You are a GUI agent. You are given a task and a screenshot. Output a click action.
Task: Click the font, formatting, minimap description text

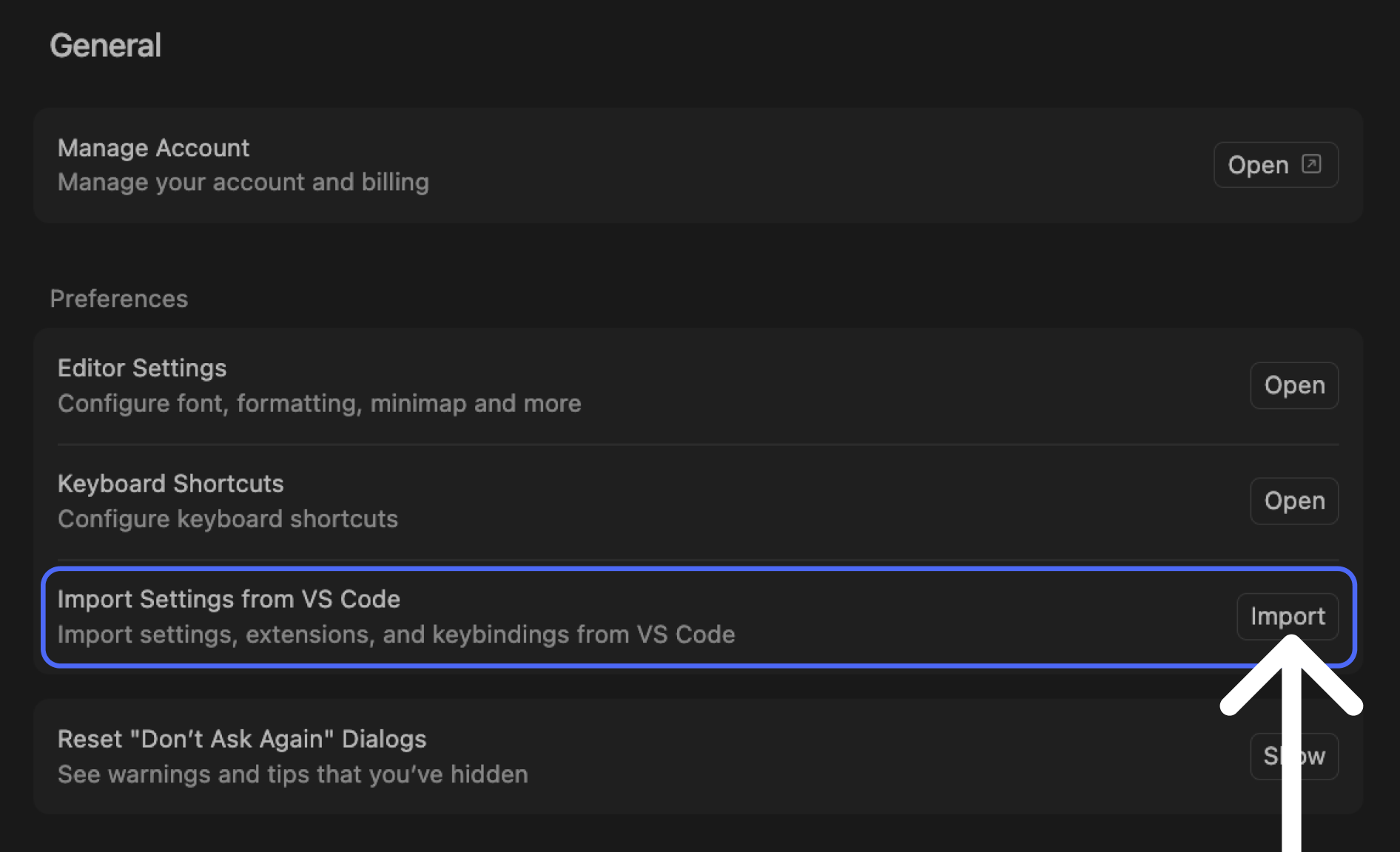[x=319, y=404]
